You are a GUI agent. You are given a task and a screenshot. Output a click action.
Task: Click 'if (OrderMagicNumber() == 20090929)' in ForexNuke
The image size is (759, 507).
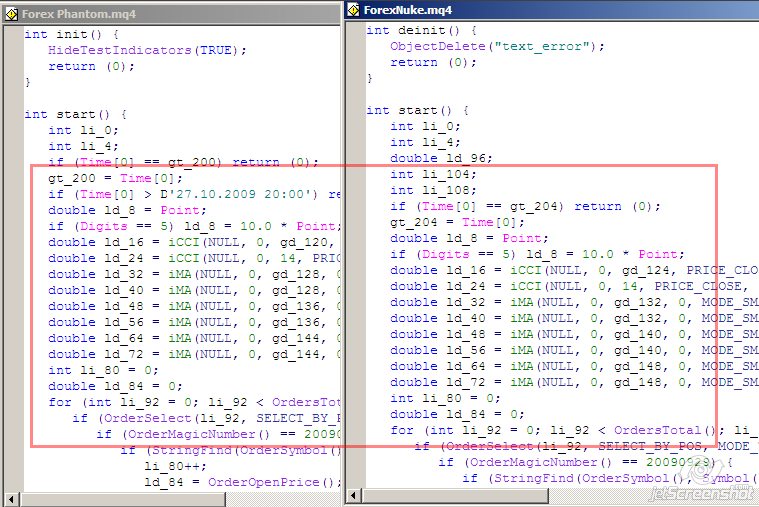pyautogui.click(x=586, y=462)
